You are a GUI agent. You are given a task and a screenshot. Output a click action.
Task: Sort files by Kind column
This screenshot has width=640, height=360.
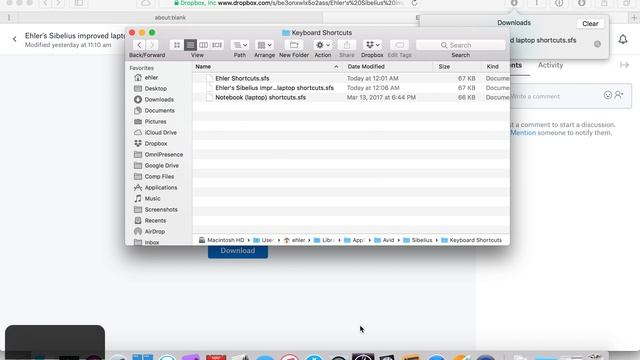click(496, 67)
